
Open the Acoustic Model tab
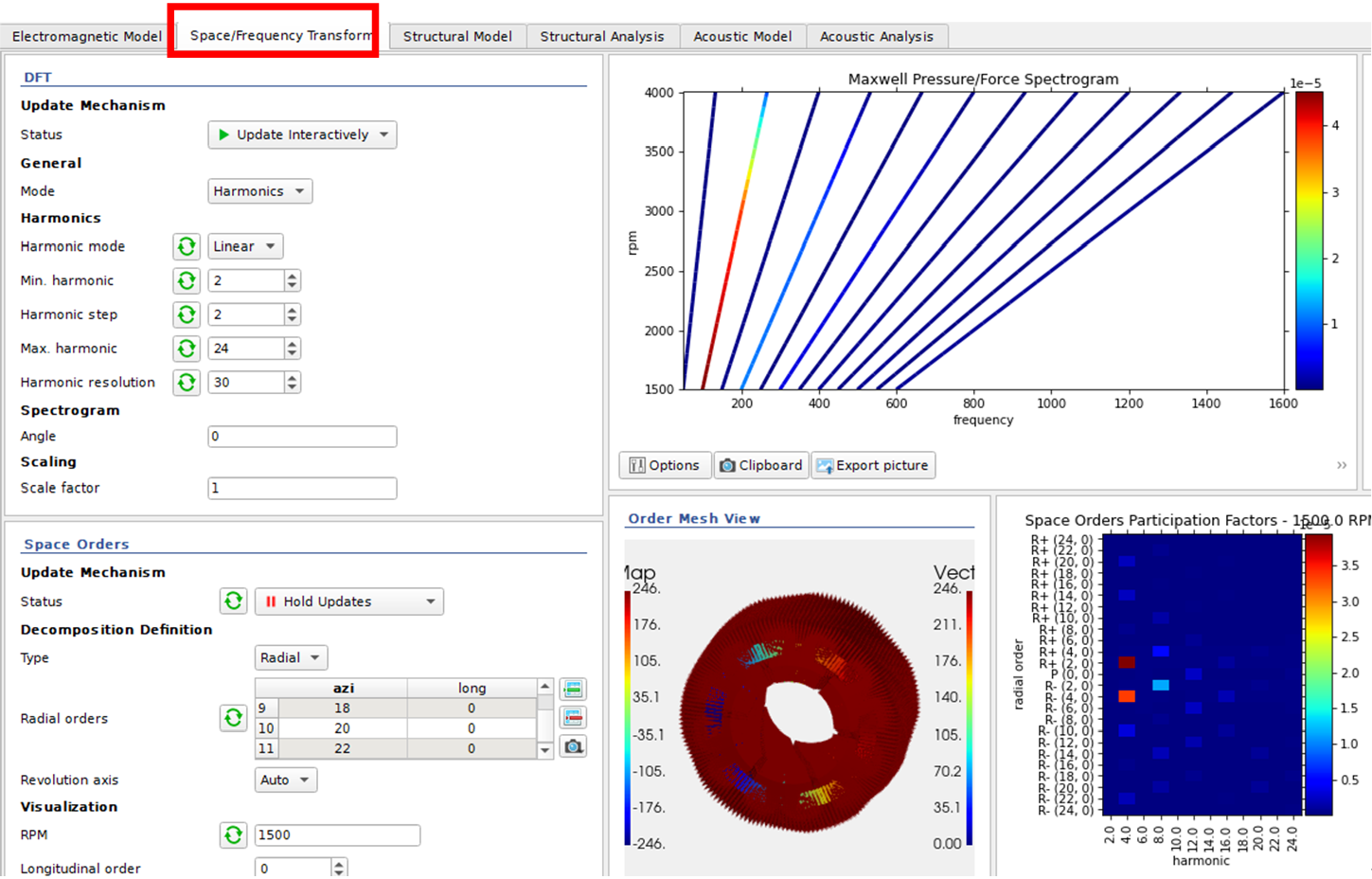pyautogui.click(x=742, y=36)
